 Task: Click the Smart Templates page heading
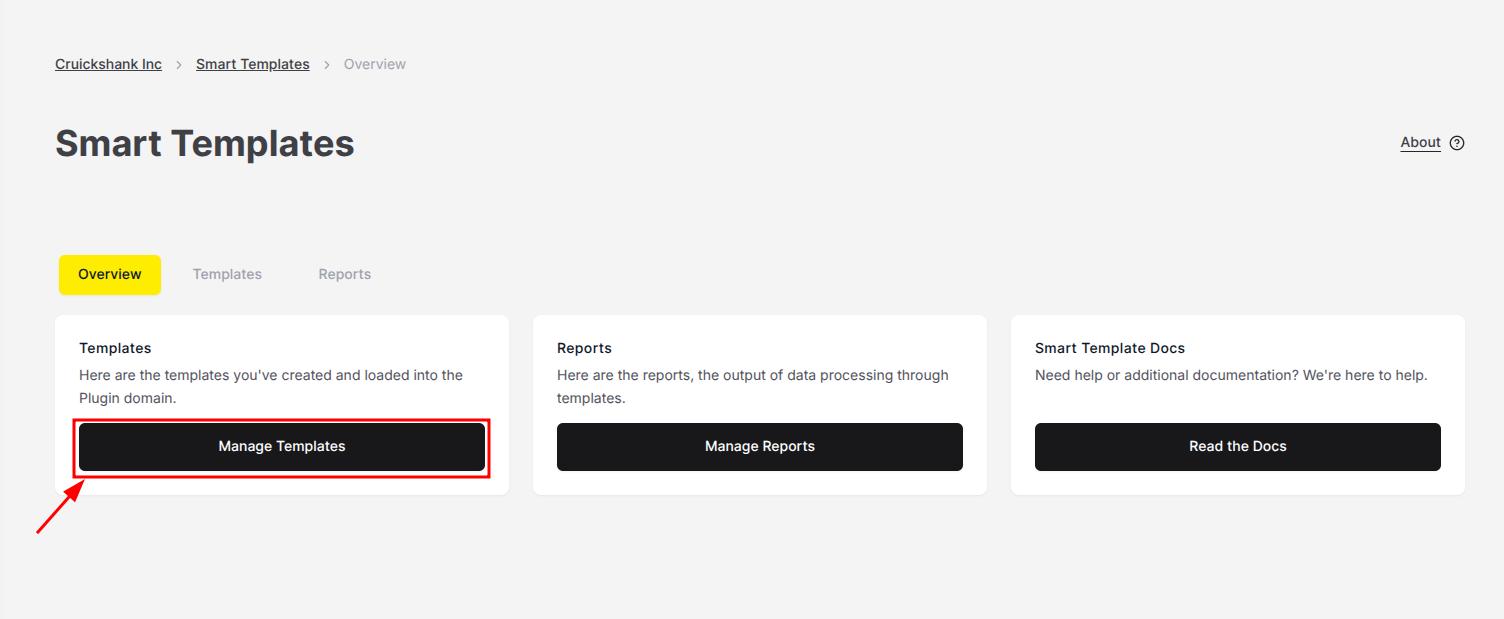coord(205,144)
